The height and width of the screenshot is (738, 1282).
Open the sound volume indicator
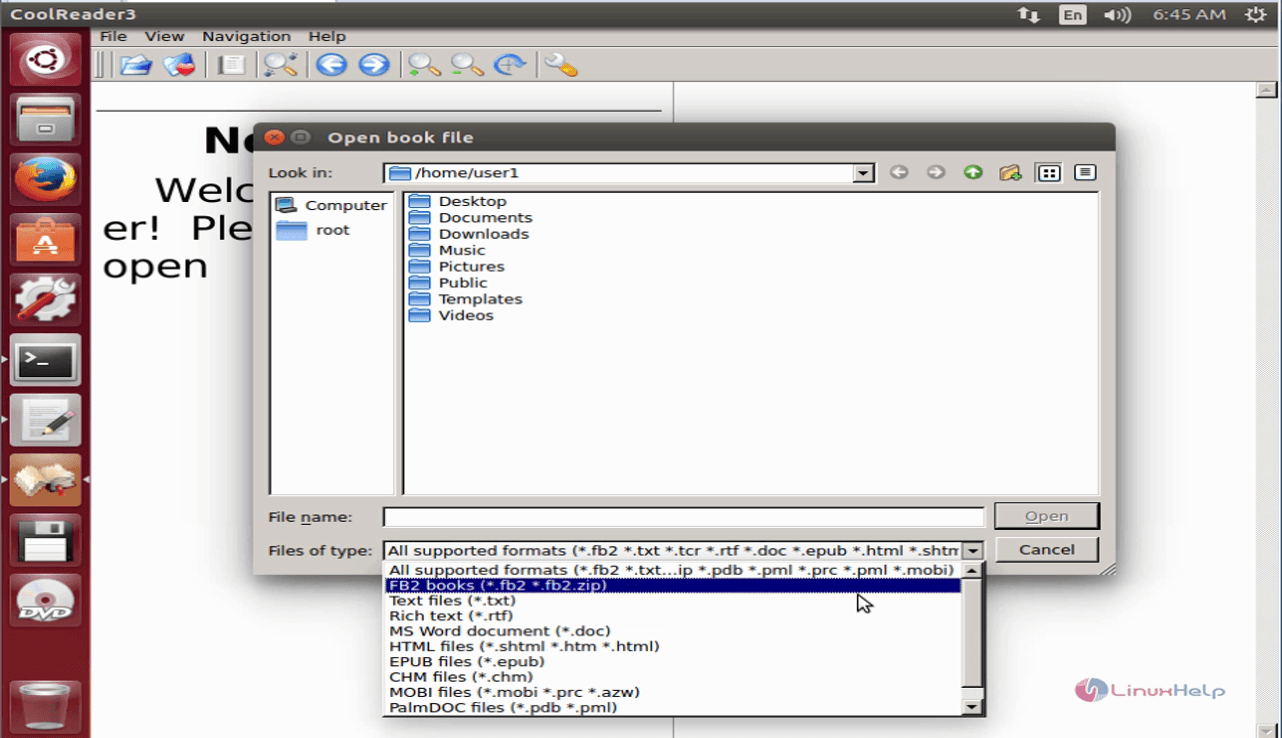1116,14
